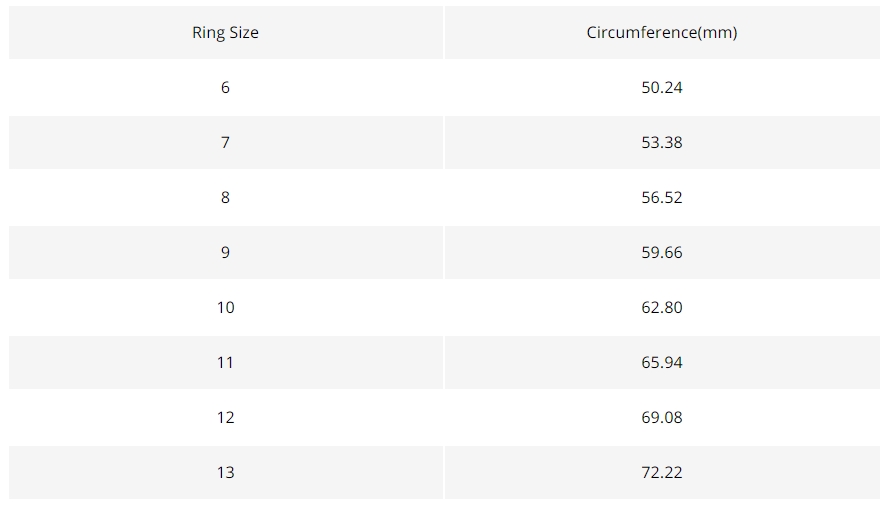Click the Circumference(mm) column header
This screenshot has height=507, width=892.
click(x=662, y=32)
